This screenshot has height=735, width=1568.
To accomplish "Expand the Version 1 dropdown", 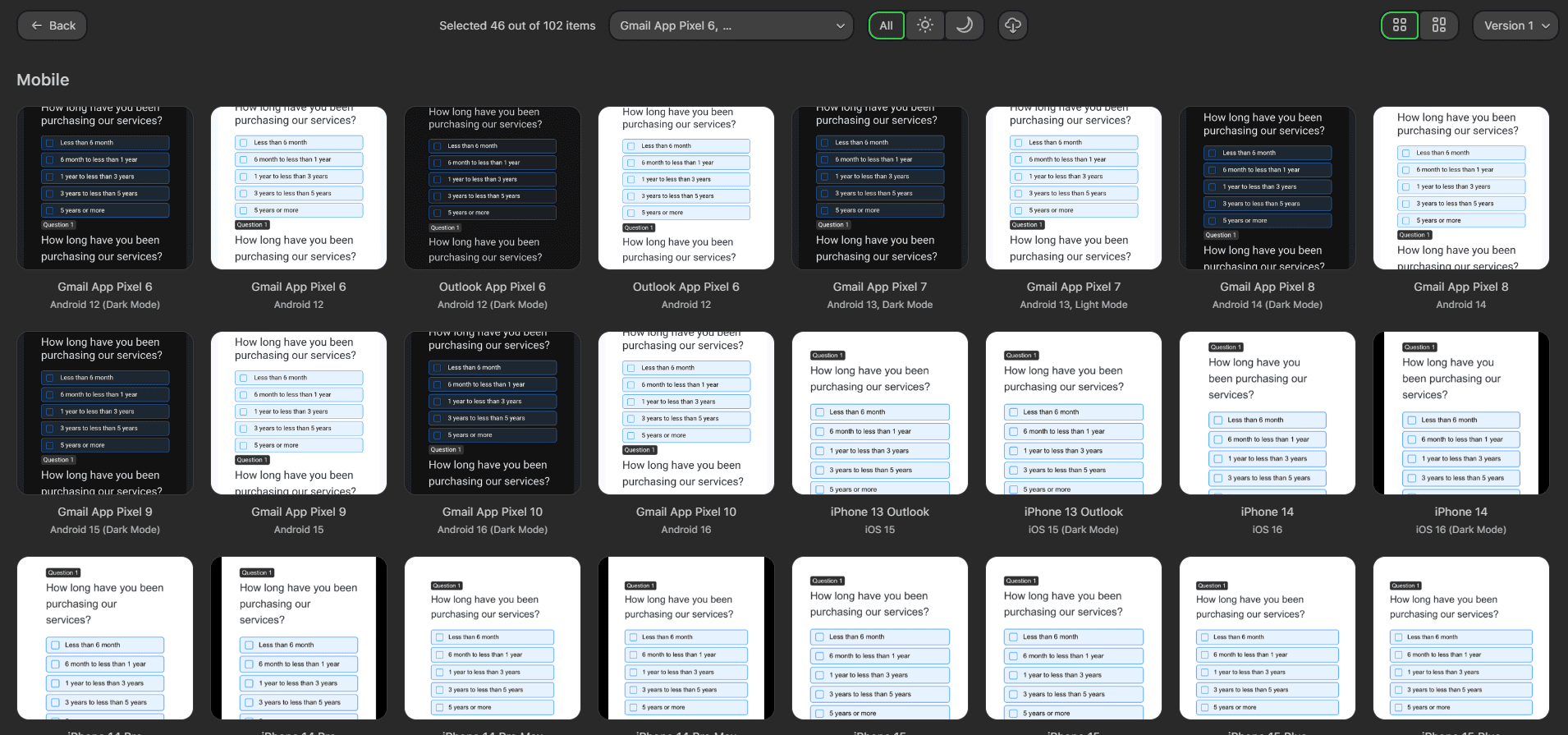I will click(x=1515, y=25).
